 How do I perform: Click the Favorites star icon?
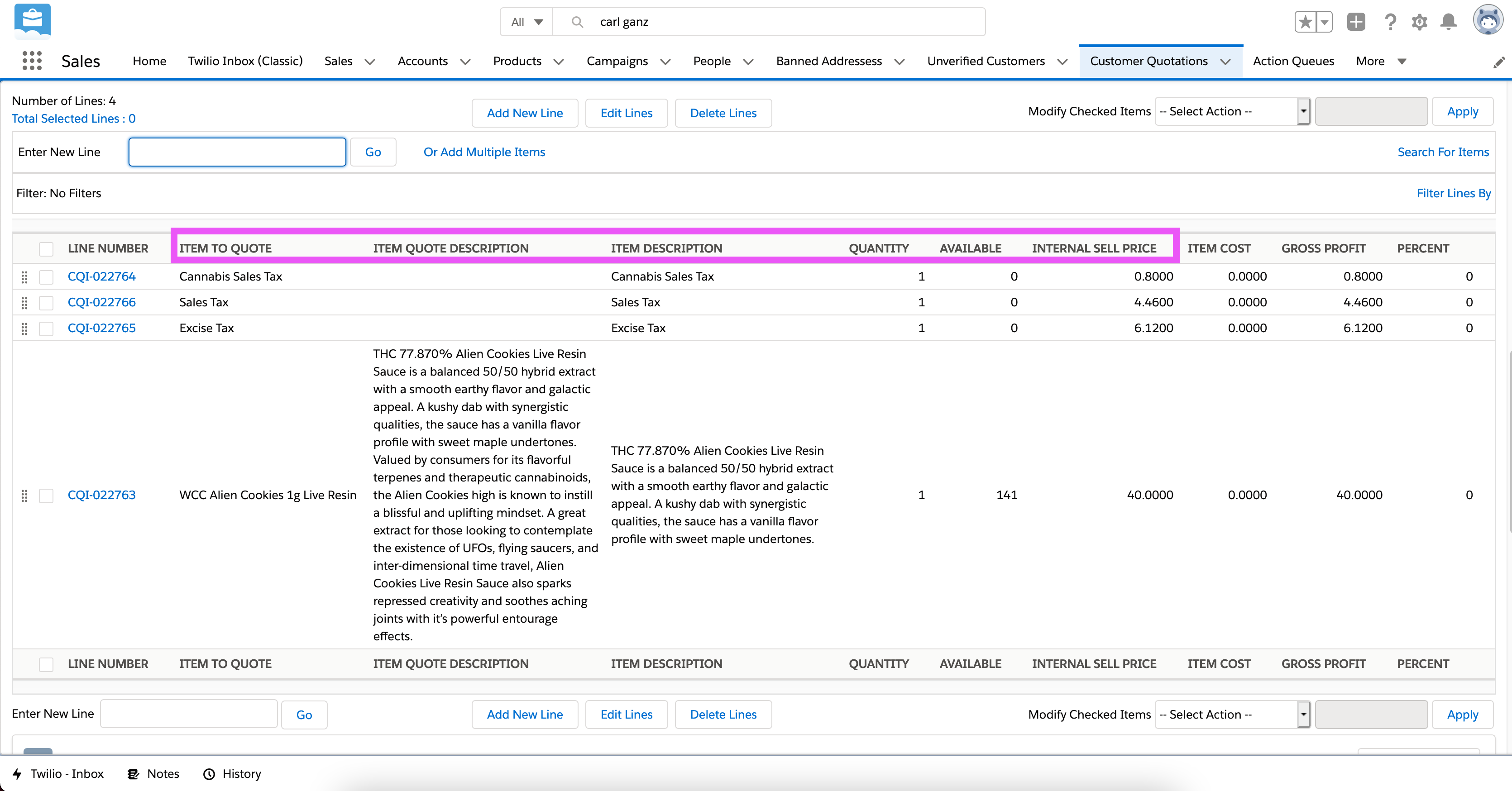[1306, 22]
